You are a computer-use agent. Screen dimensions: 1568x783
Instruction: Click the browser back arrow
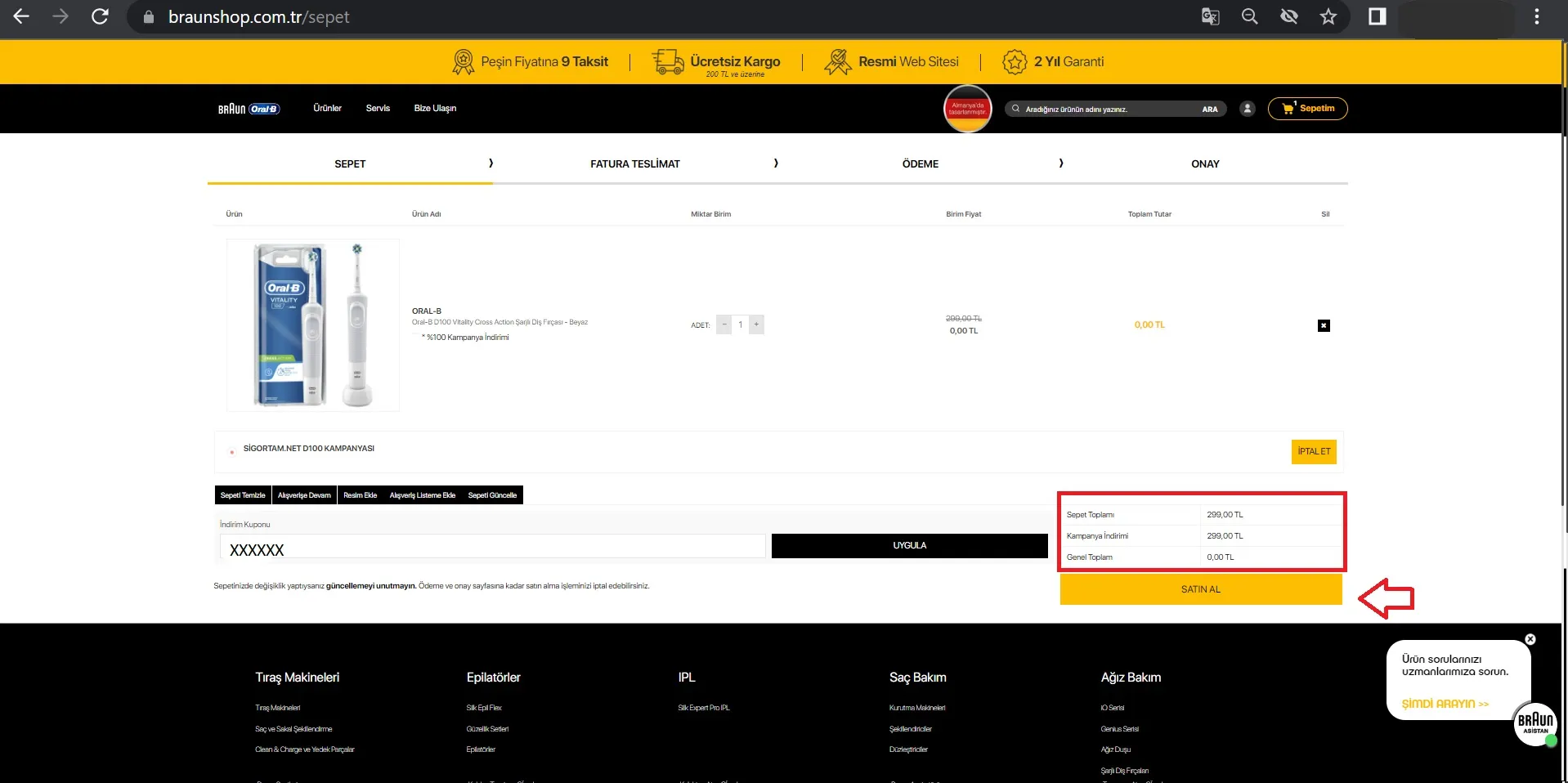21,16
